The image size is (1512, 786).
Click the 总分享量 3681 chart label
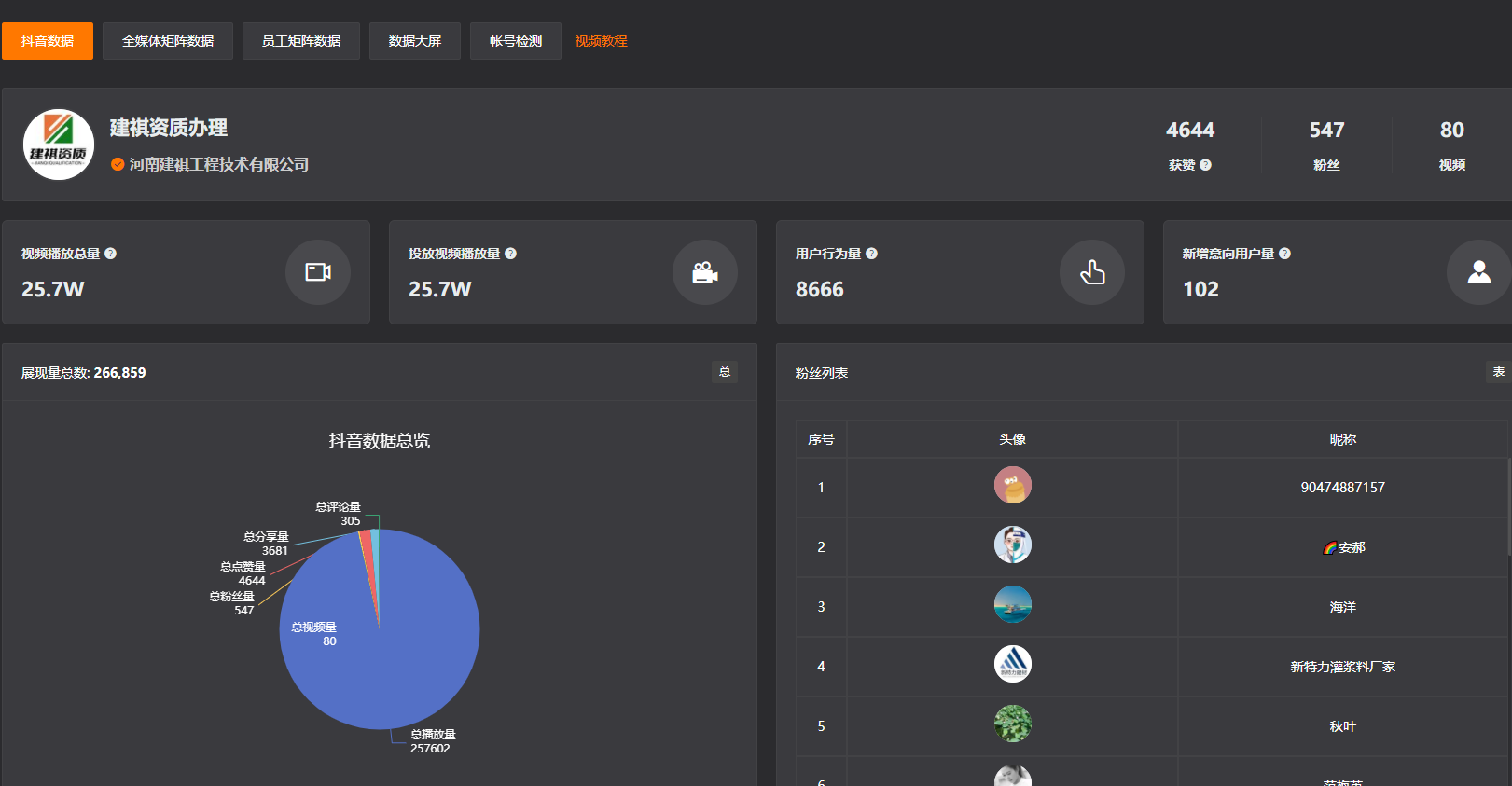(x=266, y=544)
